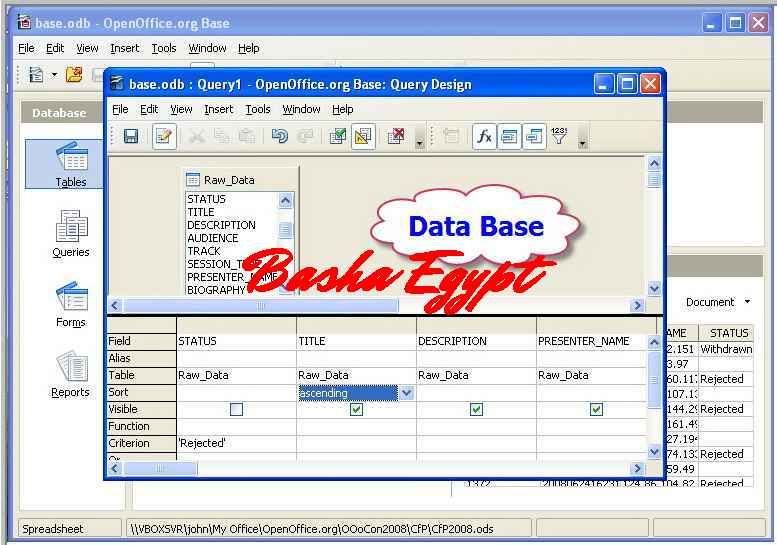777x545 pixels.
Task: Open the arrow beside the new document icon
Action: pyautogui.click(x=54, y=75)
